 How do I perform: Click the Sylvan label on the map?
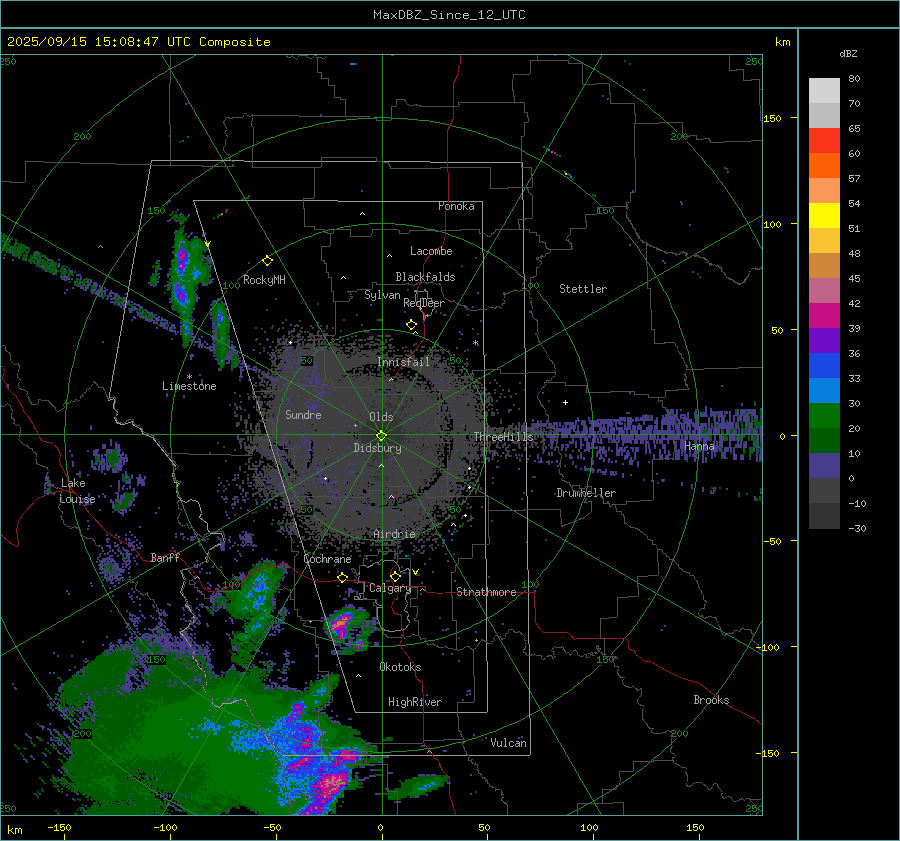tap(382, 295)
